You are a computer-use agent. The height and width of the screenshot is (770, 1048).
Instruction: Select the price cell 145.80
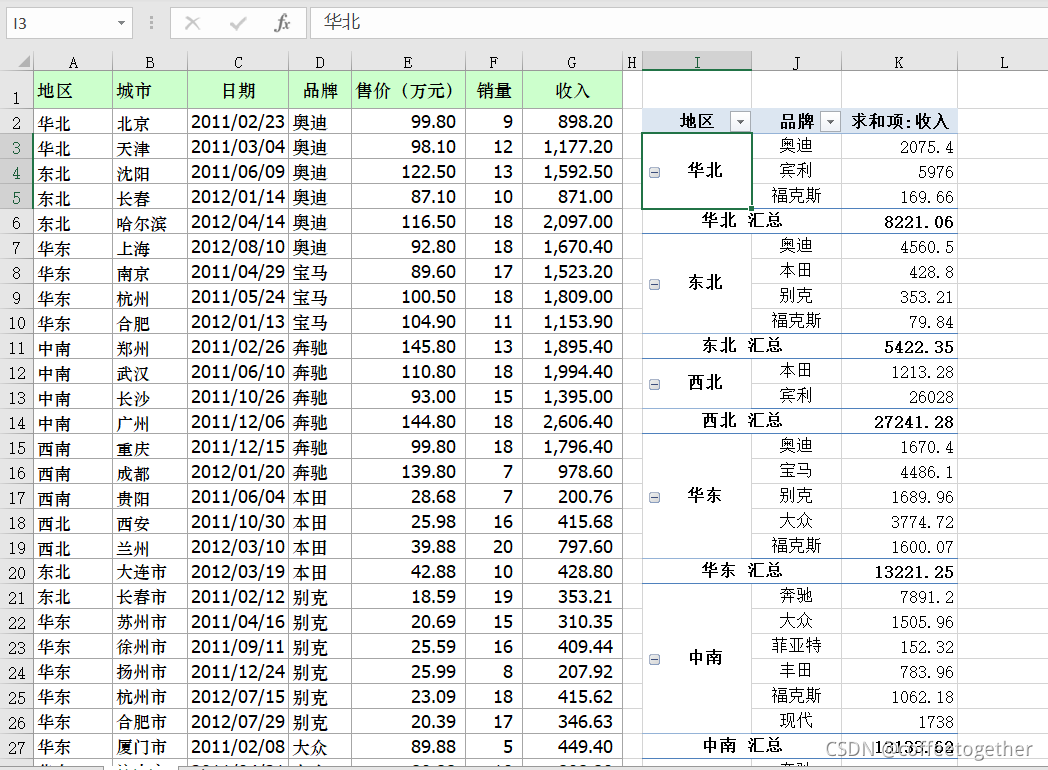[408, 348]
